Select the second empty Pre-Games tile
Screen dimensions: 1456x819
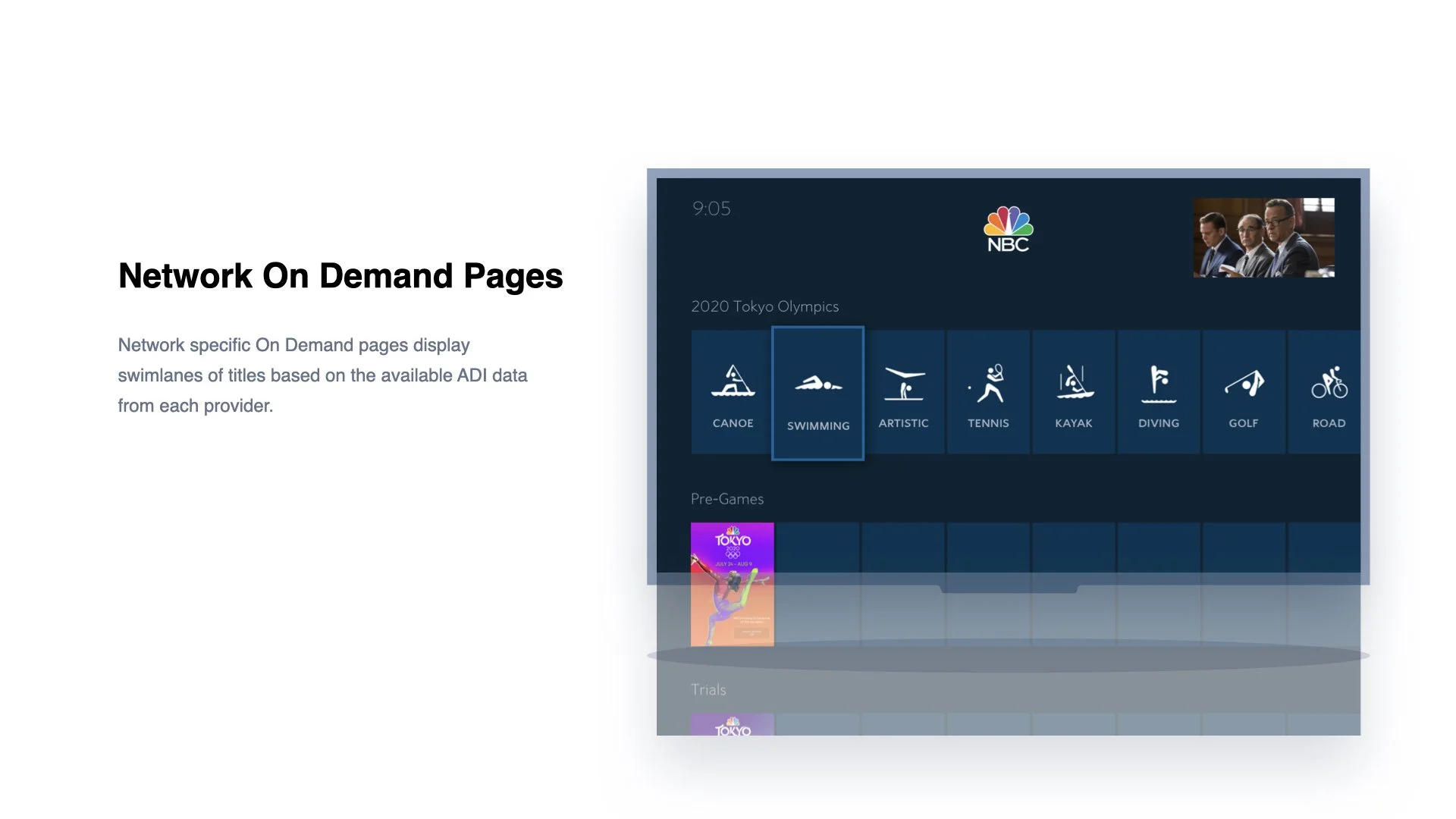902,548
